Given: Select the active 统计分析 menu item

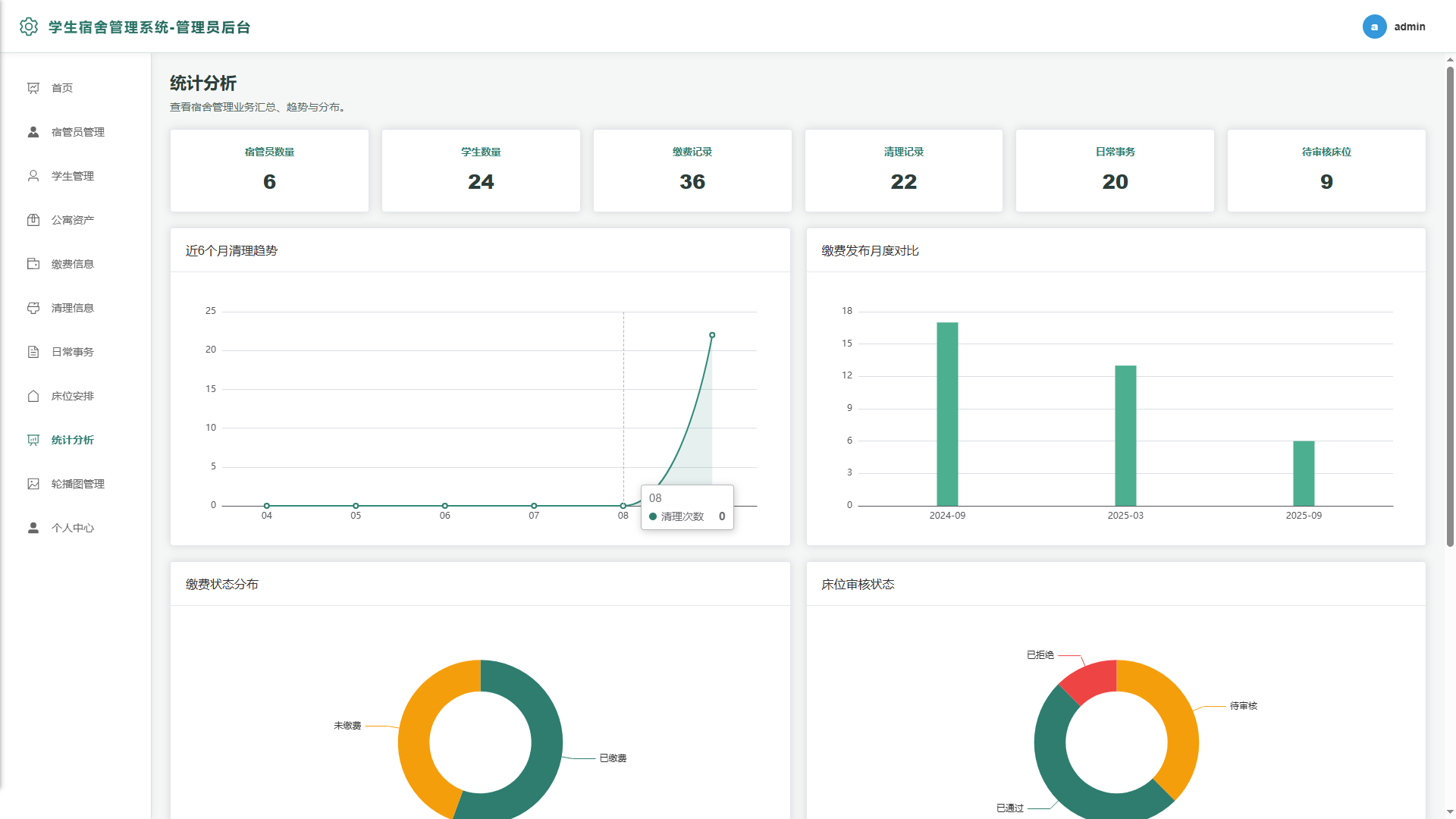Looking at the screenshot, I should [x=76, y=440].
